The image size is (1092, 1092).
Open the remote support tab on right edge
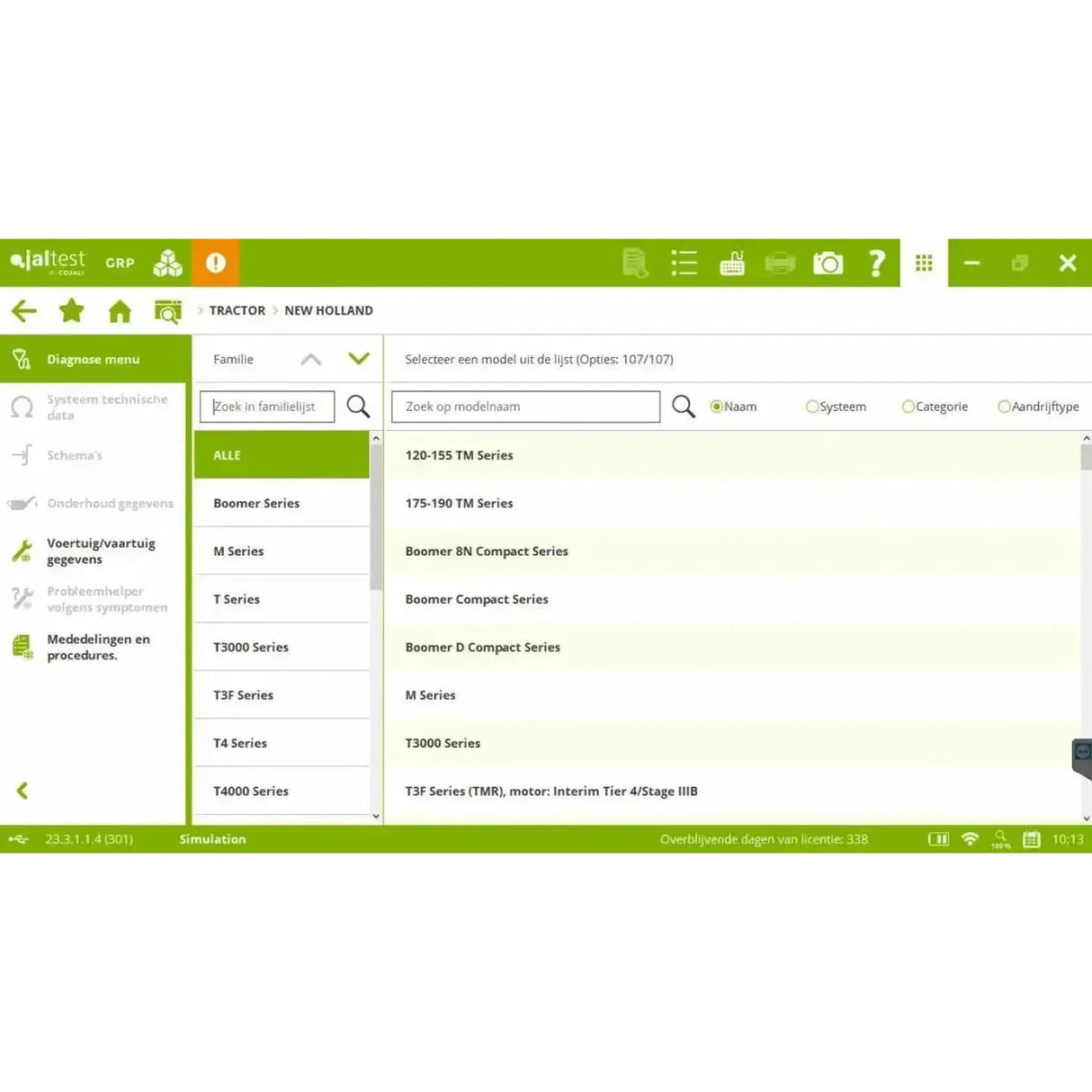(1082, 757)
